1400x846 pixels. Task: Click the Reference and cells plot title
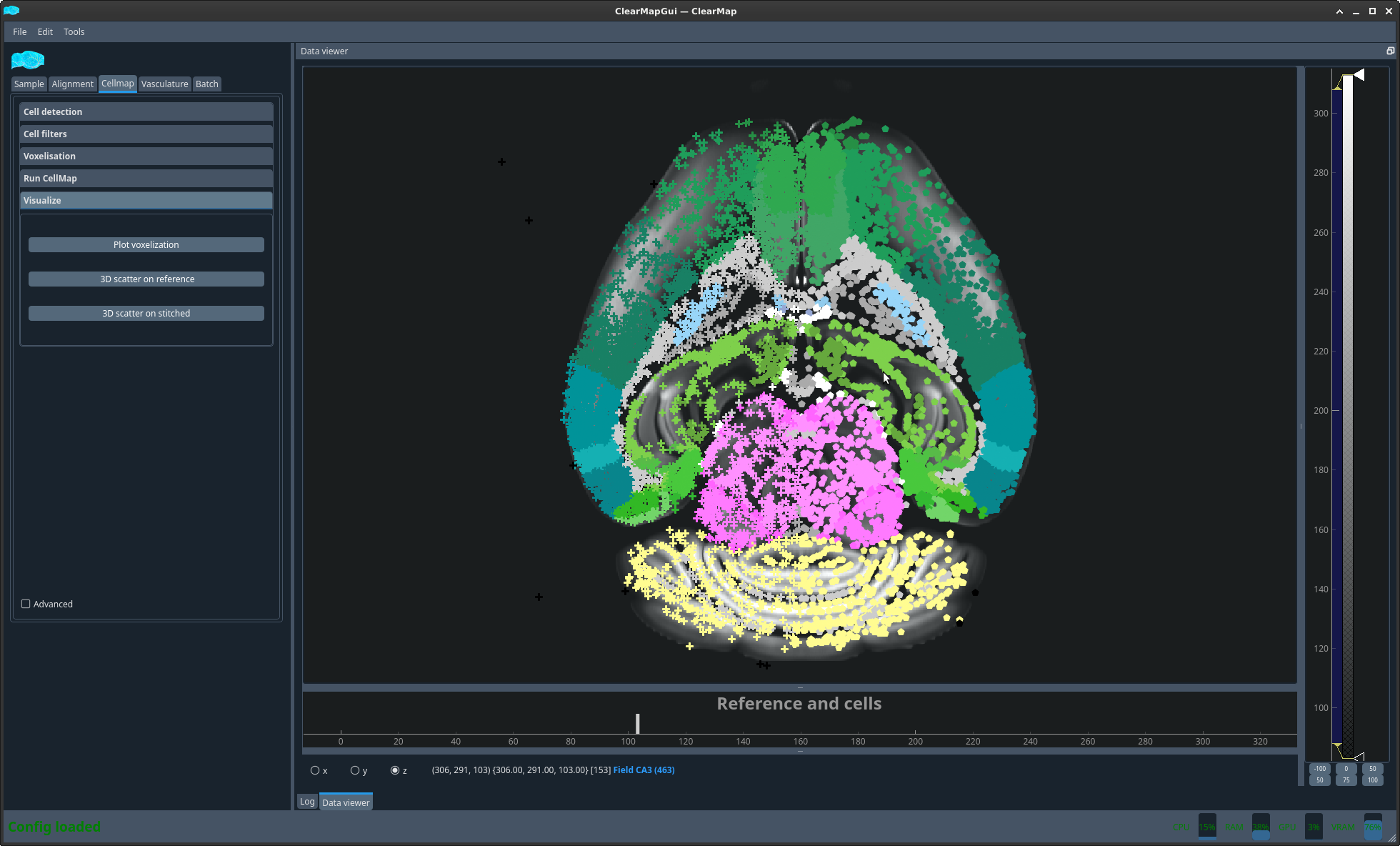799,703
